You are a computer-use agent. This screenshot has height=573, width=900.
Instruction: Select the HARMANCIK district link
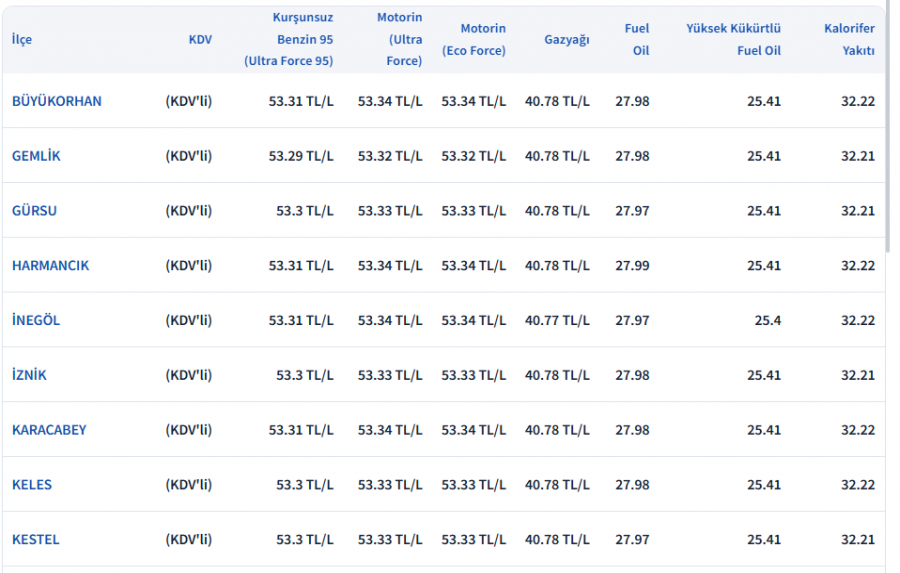pyautogui.click(x=50, y=266)
